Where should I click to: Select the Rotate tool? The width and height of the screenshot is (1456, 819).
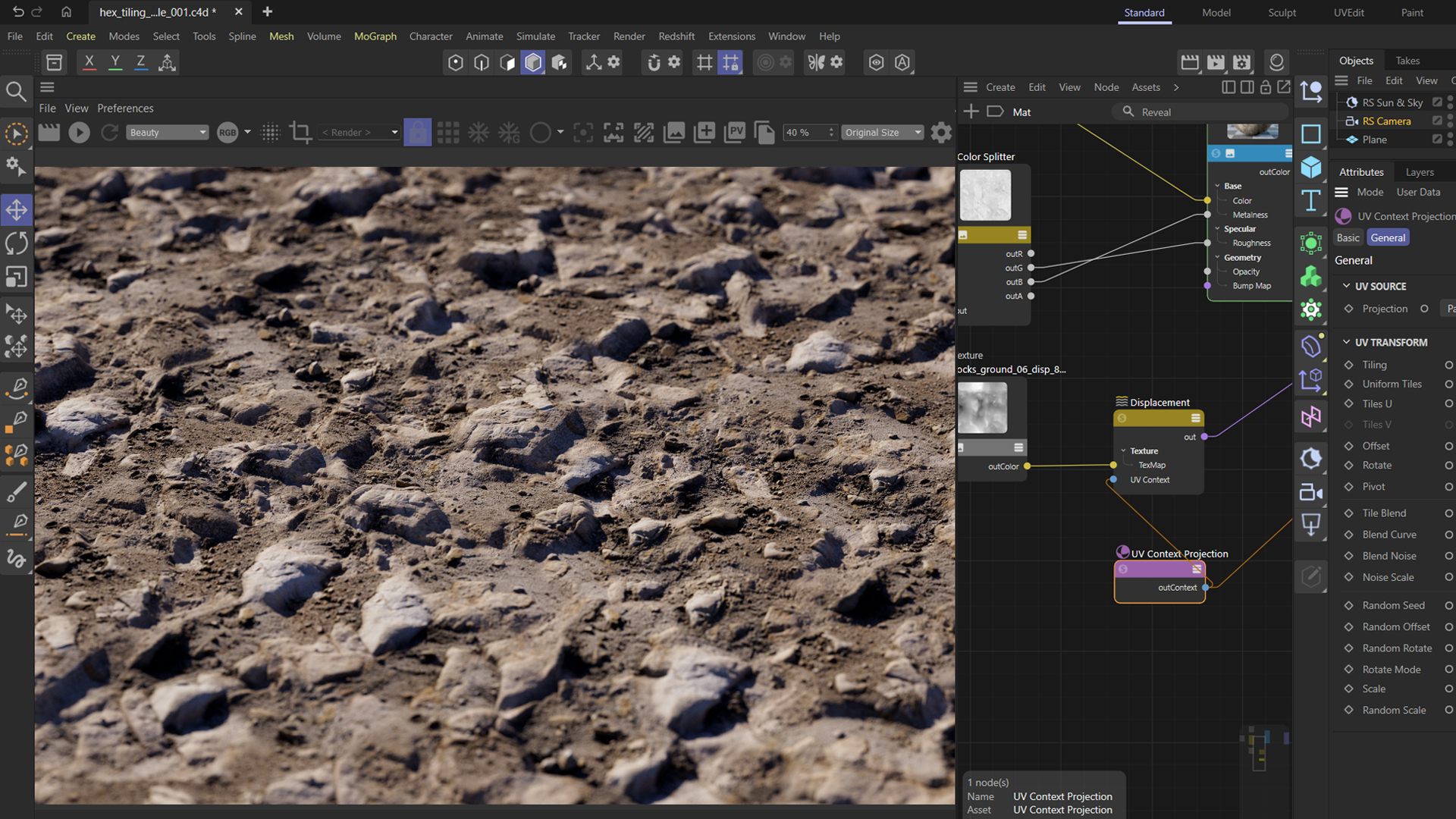pos(16,243)
